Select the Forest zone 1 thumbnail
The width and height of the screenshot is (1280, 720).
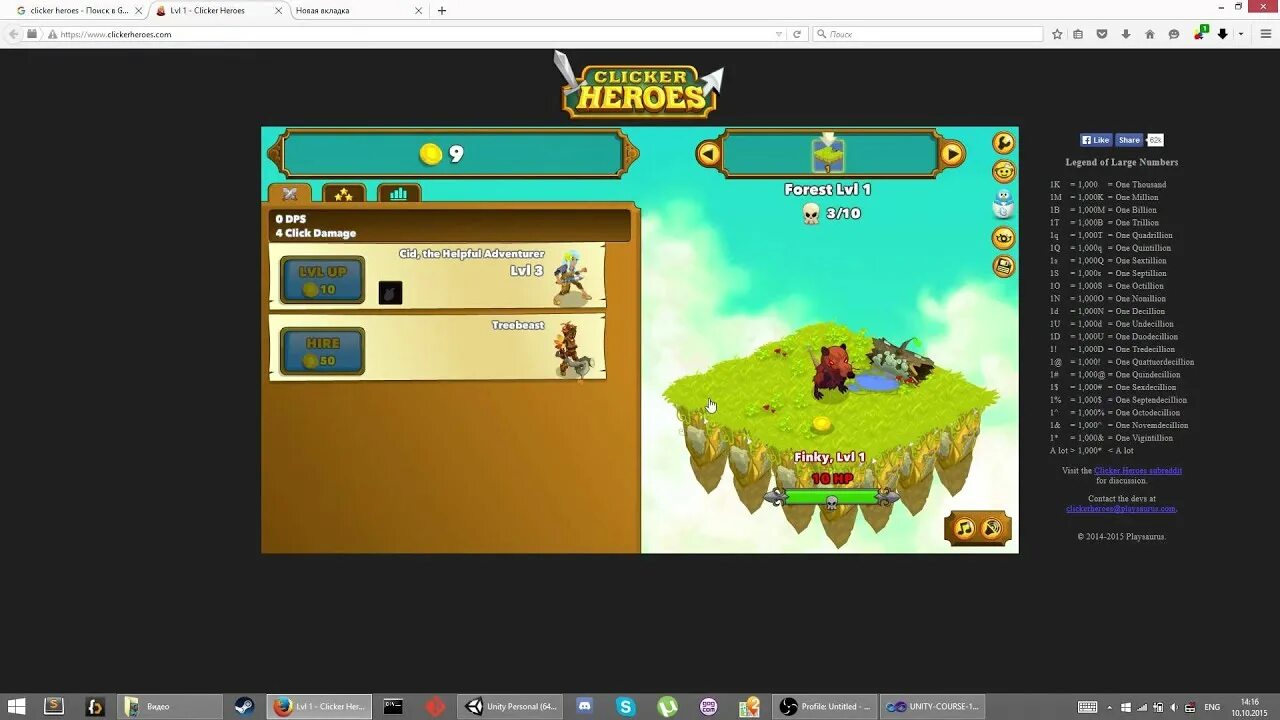(x=828, y=155)
